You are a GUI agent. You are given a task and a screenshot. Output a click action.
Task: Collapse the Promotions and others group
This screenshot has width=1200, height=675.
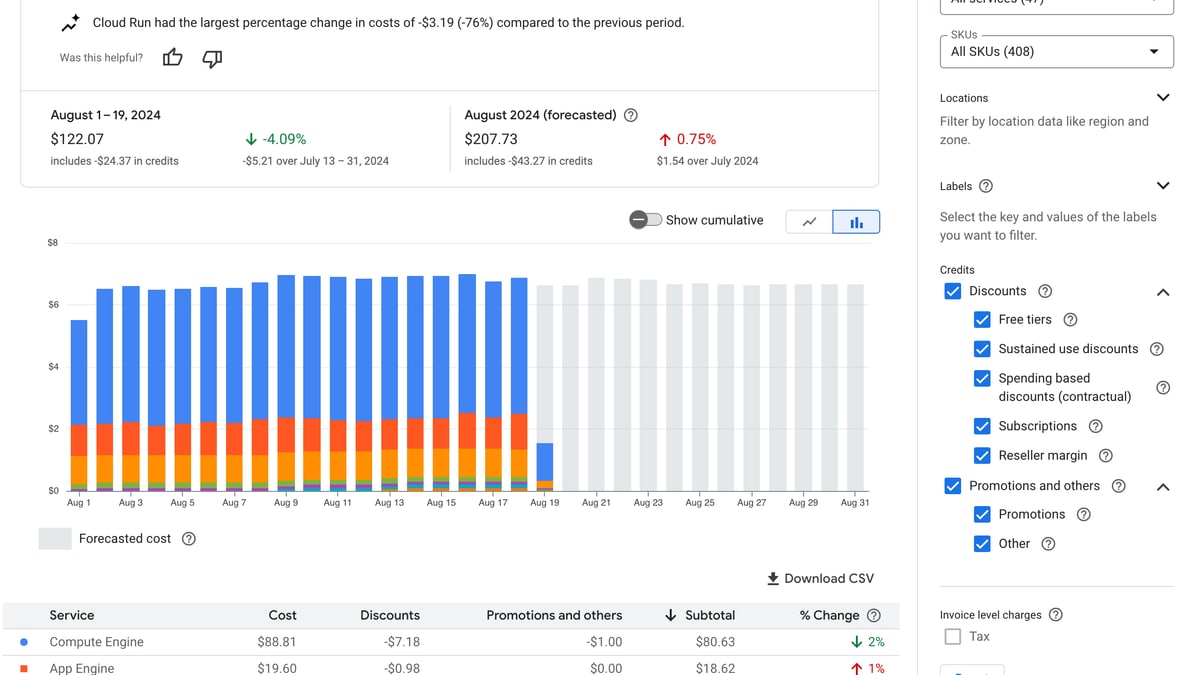pos(1163,487)
